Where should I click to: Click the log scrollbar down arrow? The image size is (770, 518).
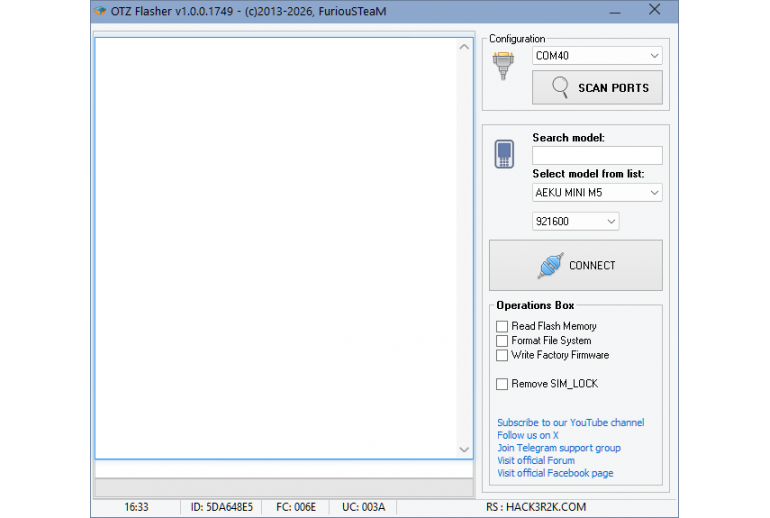[x=464, y=450]
